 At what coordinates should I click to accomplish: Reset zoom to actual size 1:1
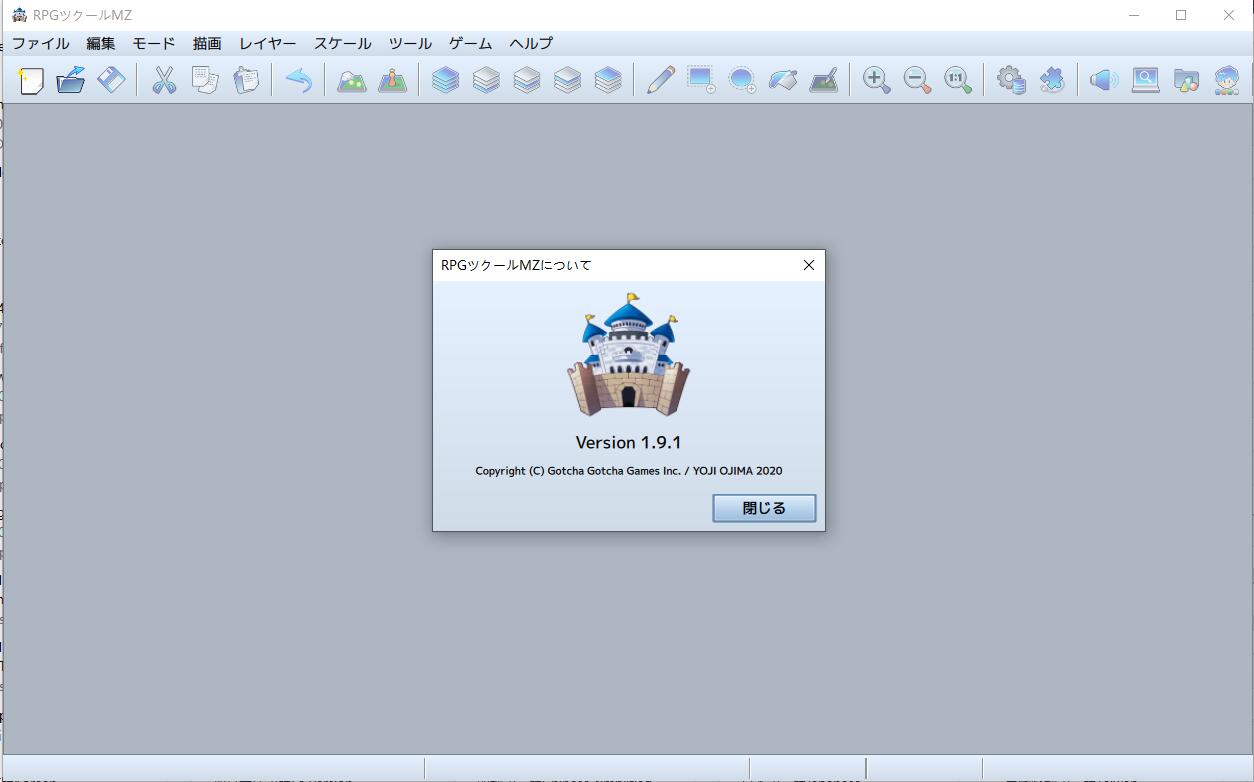pyautogui.click(x=958, y=80)
